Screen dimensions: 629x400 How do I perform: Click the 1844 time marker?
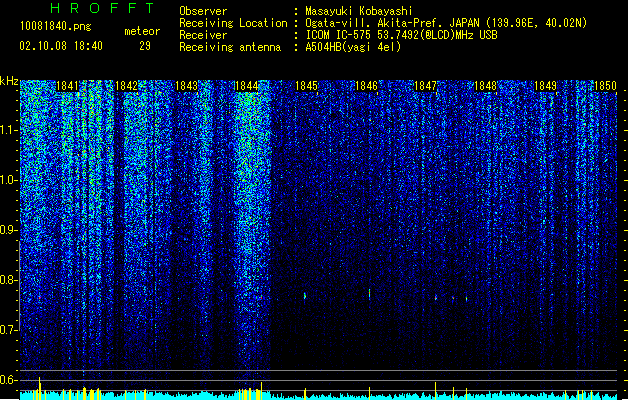(246, 86)
